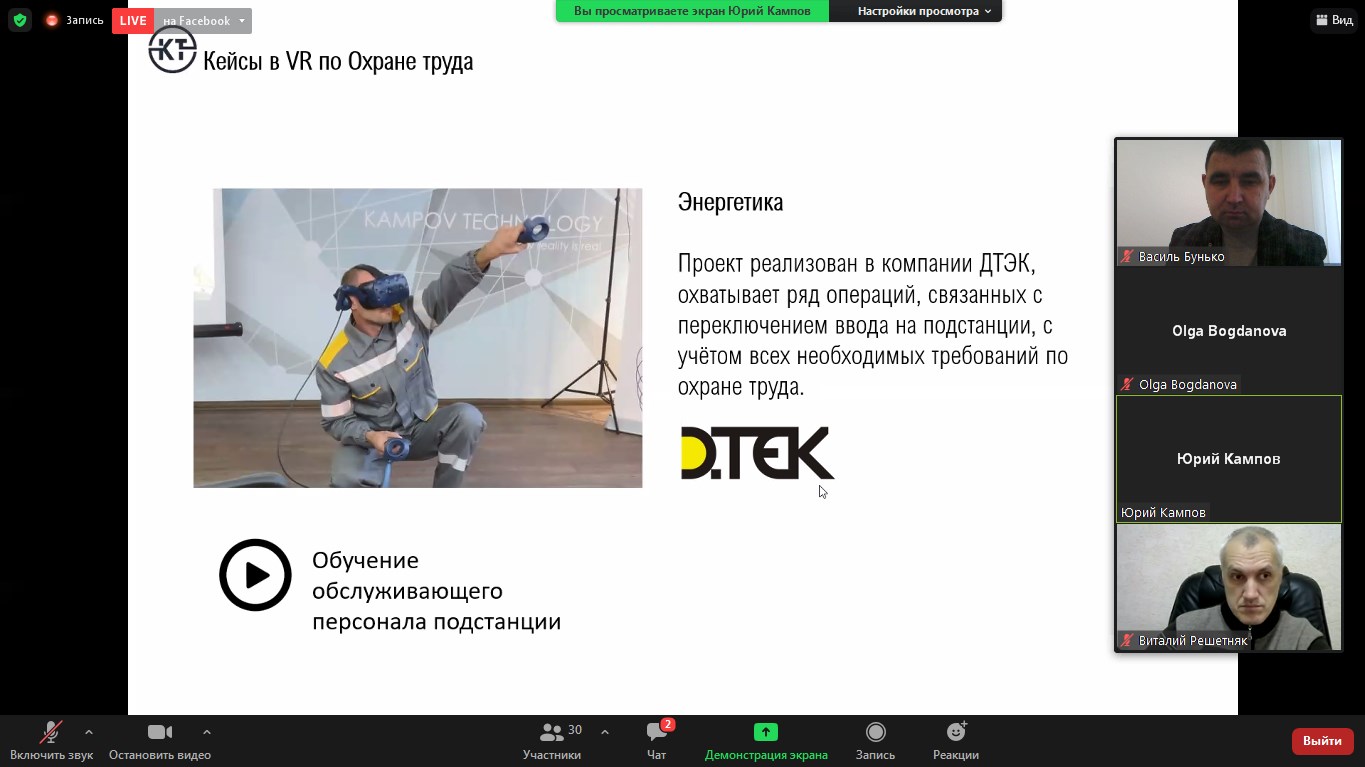The width and height of the screenshot is (1365, 767).
Task: Click slide title Кейсы в VR по Охране труда
Action: (x=338, y=62)
